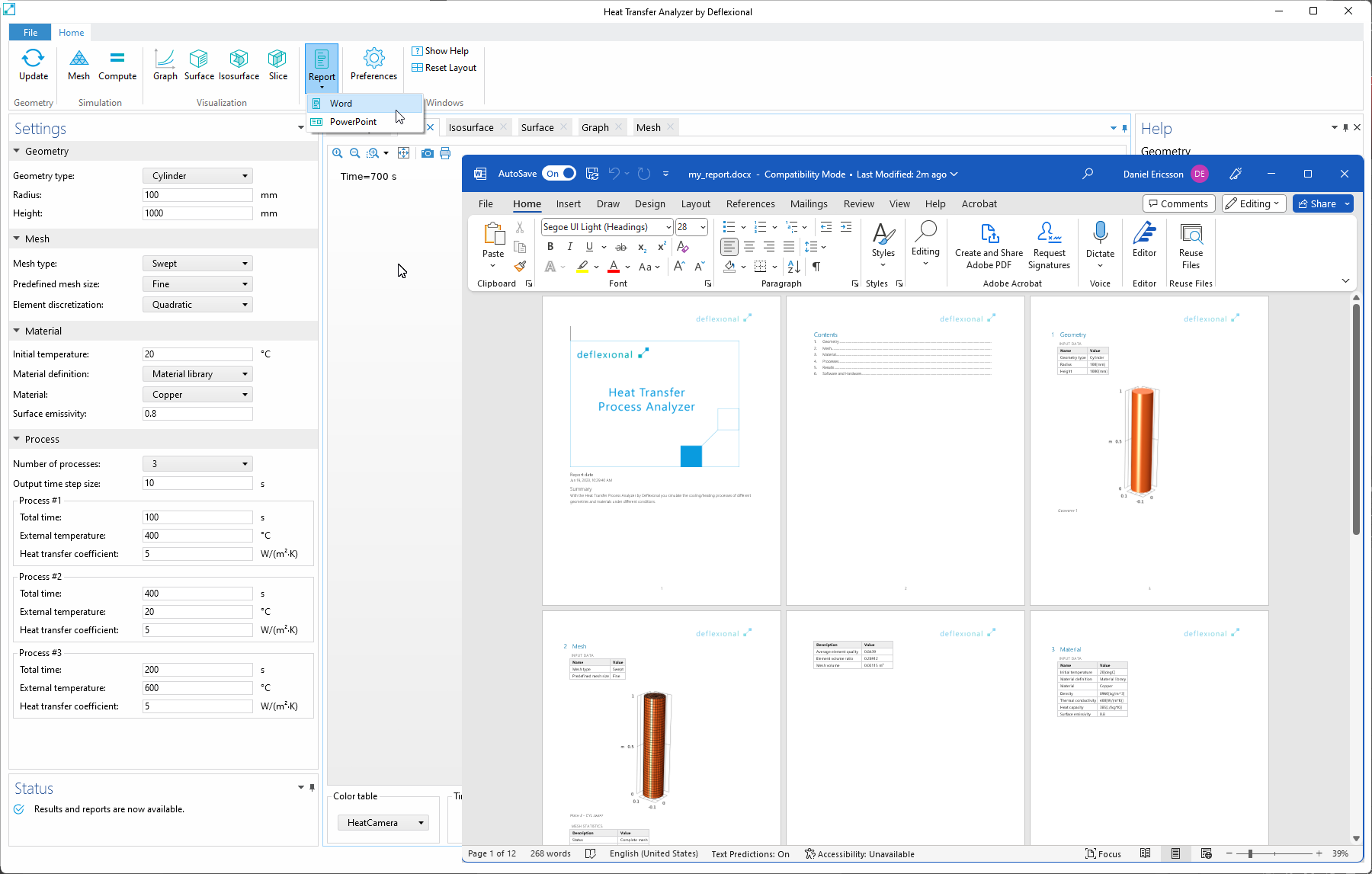Open Reuse Files in Word
This screenshot has height=874, width=1372.
point(1191,245)
